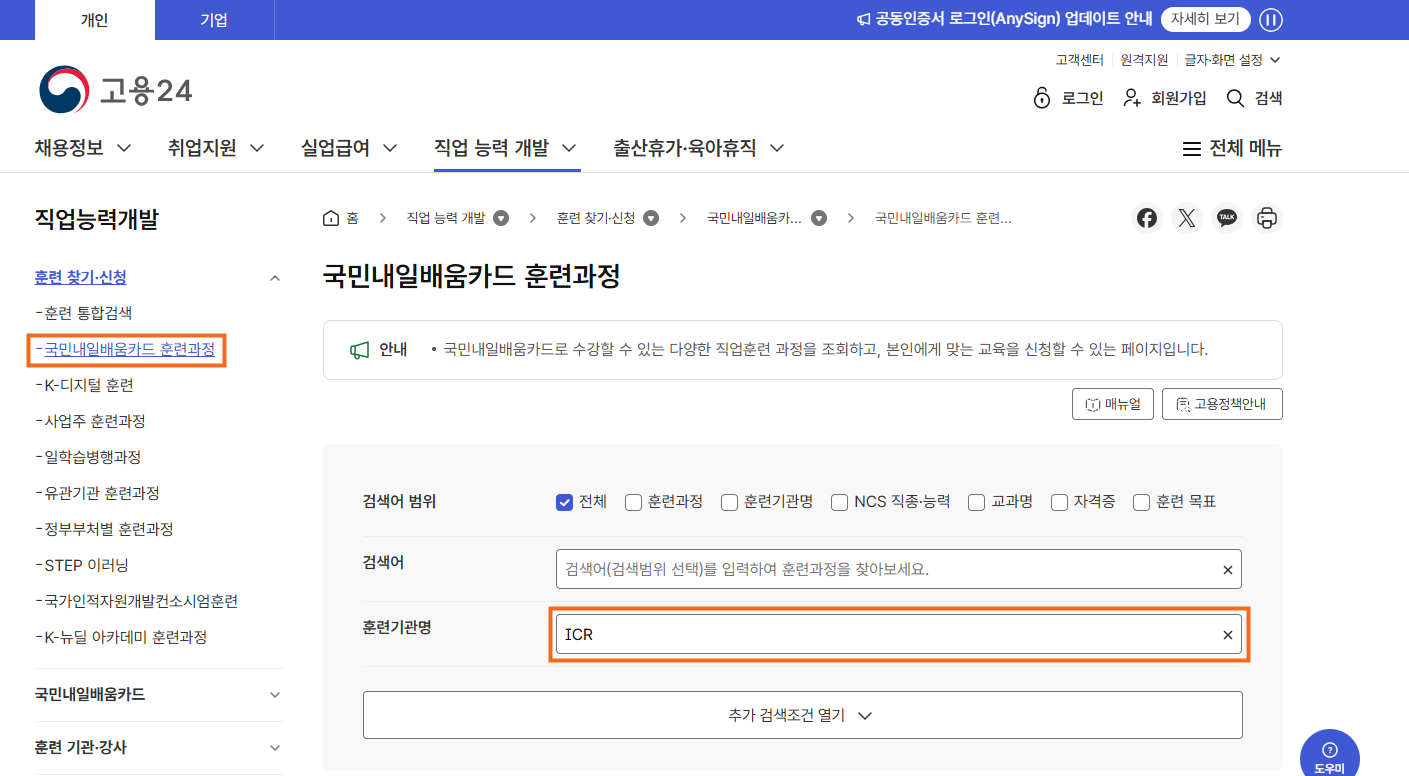Viewport: 1409px width, 776px height.
Task: Expand 훈련 기관·강사 sidebar section
Action: coord(159,747)
